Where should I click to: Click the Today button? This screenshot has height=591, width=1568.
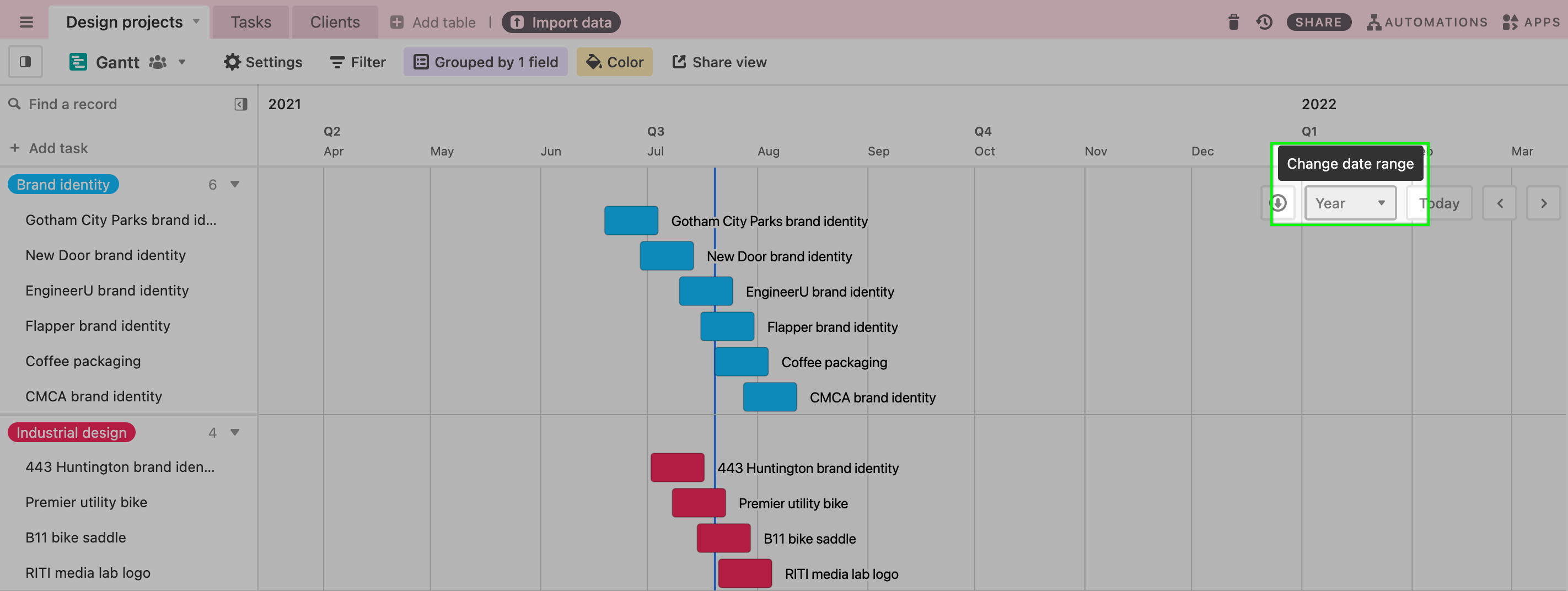tap(1439, 203)
